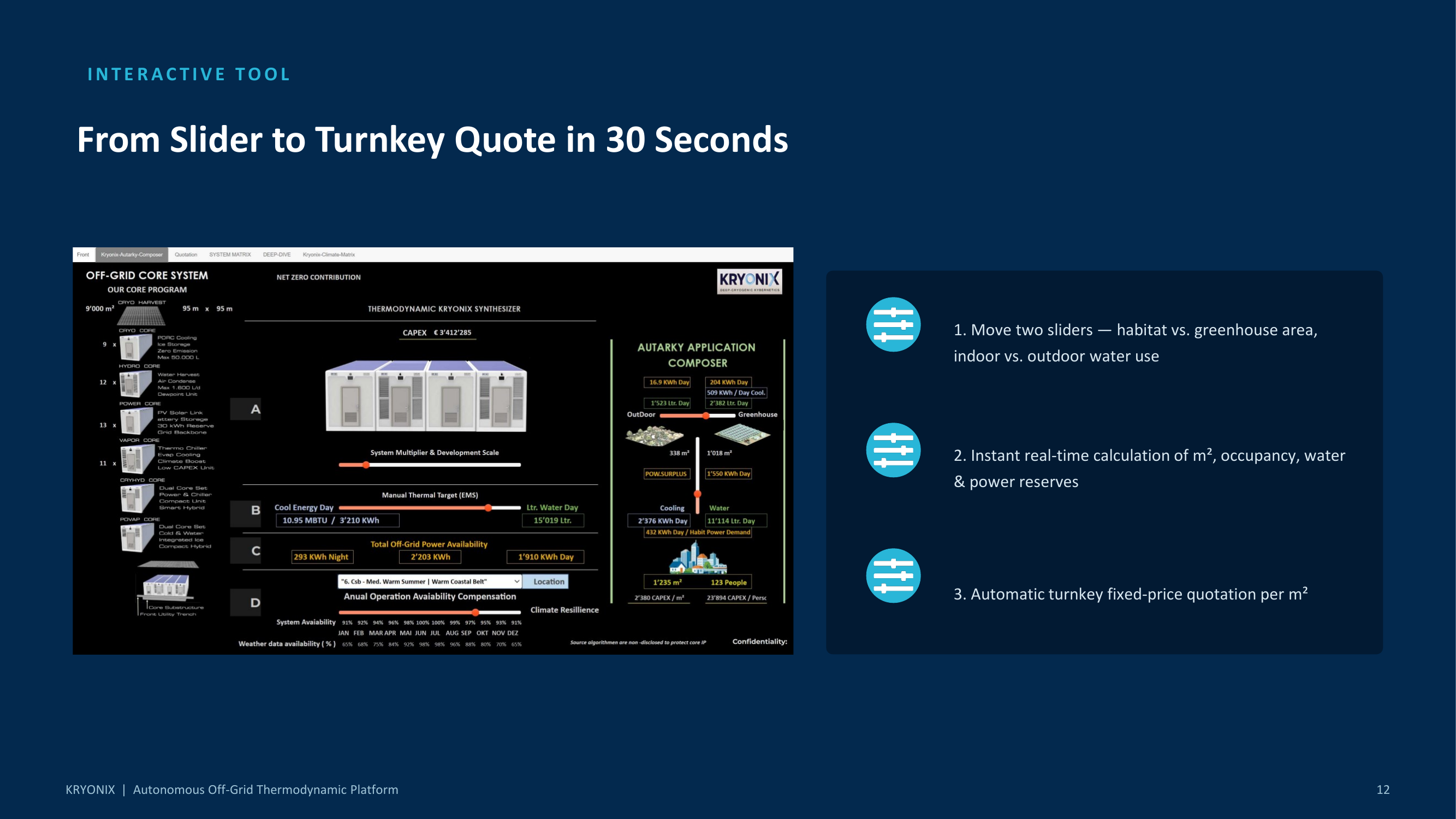Click the OutDoor to Greenhouse slider
Screen dimensions: 1456x819
[698, 416]
